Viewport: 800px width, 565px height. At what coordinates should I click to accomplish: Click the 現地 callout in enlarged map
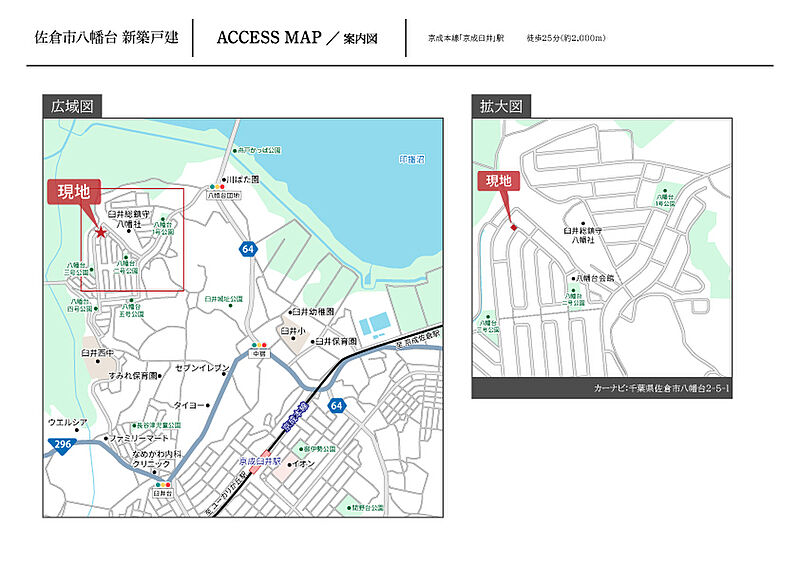(498, 181)
